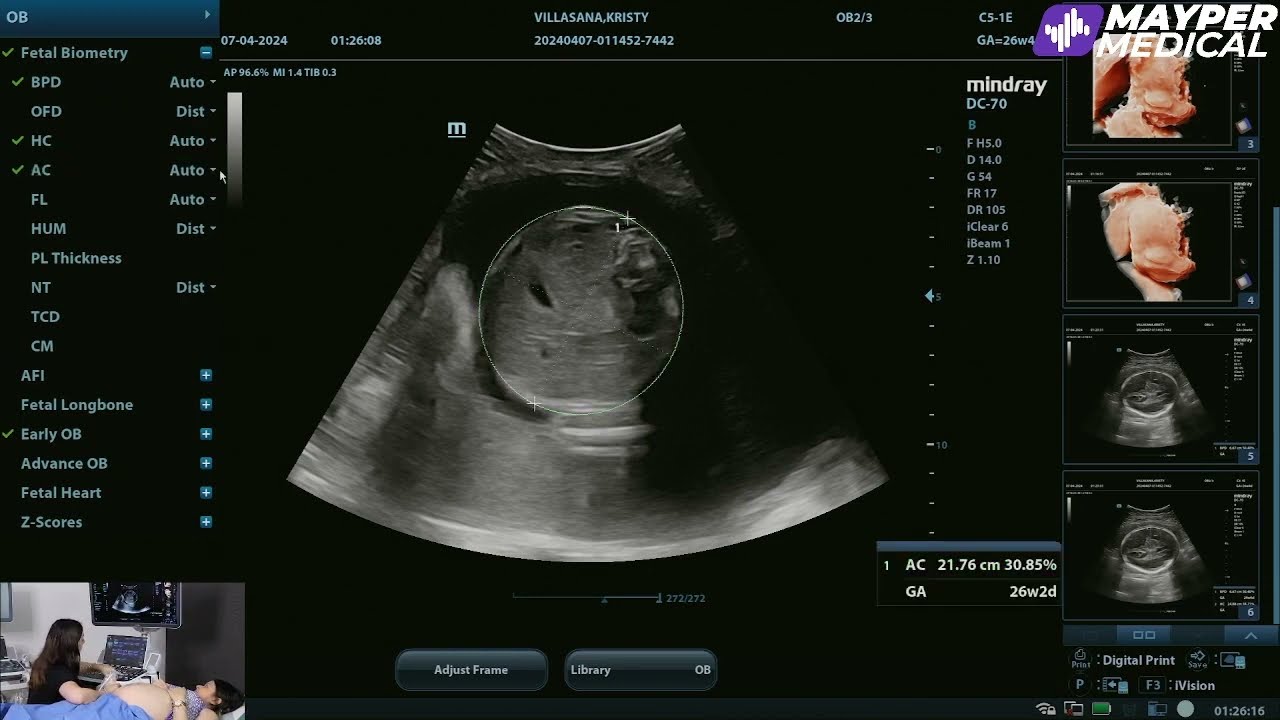Click the focus position arrow on depth scale
This screenshot has width=1280, height=720.
(929, 296)
